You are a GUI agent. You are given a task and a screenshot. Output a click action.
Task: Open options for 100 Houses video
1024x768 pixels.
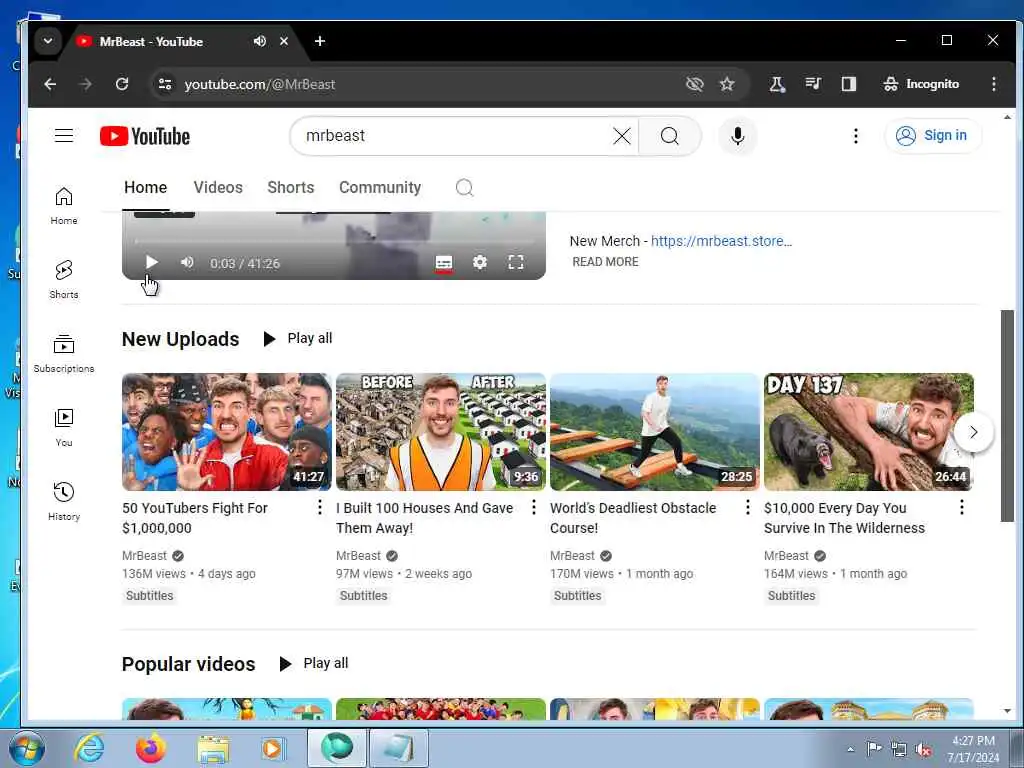click(534, 507)
